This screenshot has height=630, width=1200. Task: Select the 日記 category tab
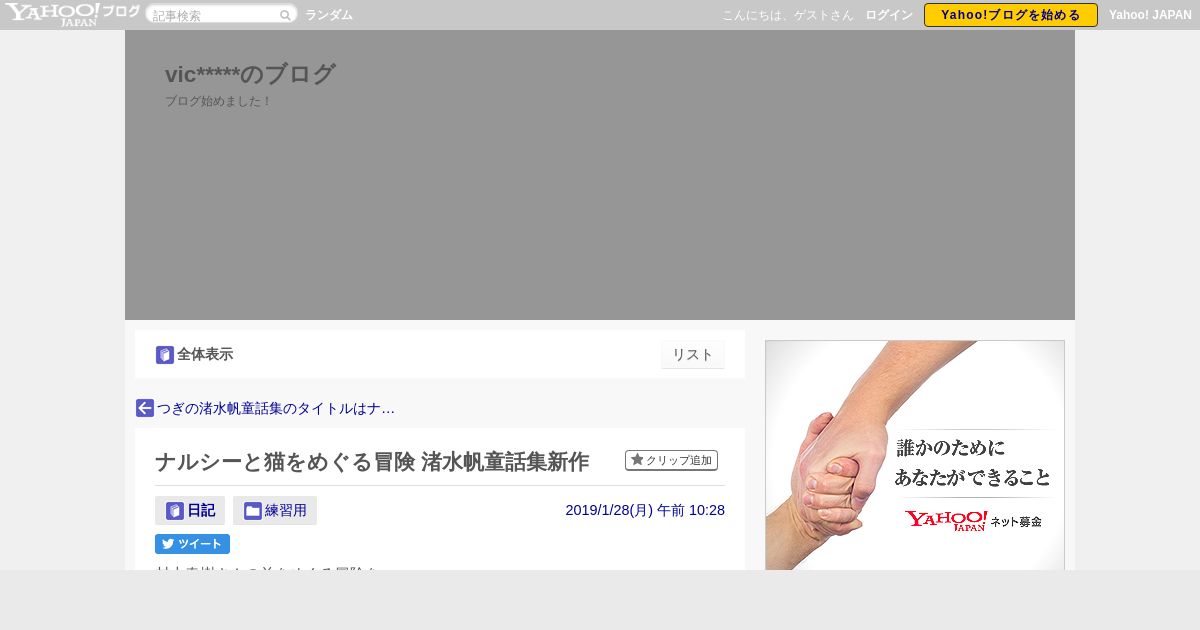(x=190, y=510)
